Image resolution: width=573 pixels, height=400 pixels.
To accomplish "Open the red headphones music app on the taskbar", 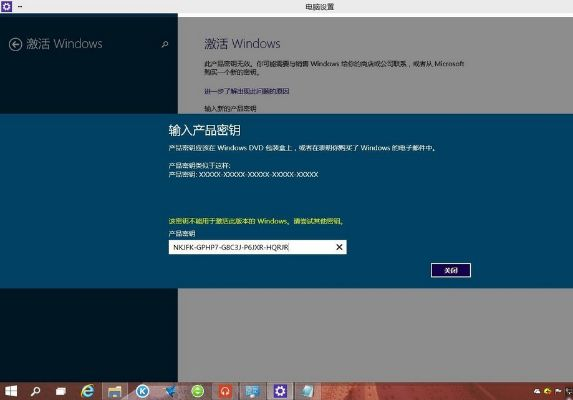I will coord(225,391).
